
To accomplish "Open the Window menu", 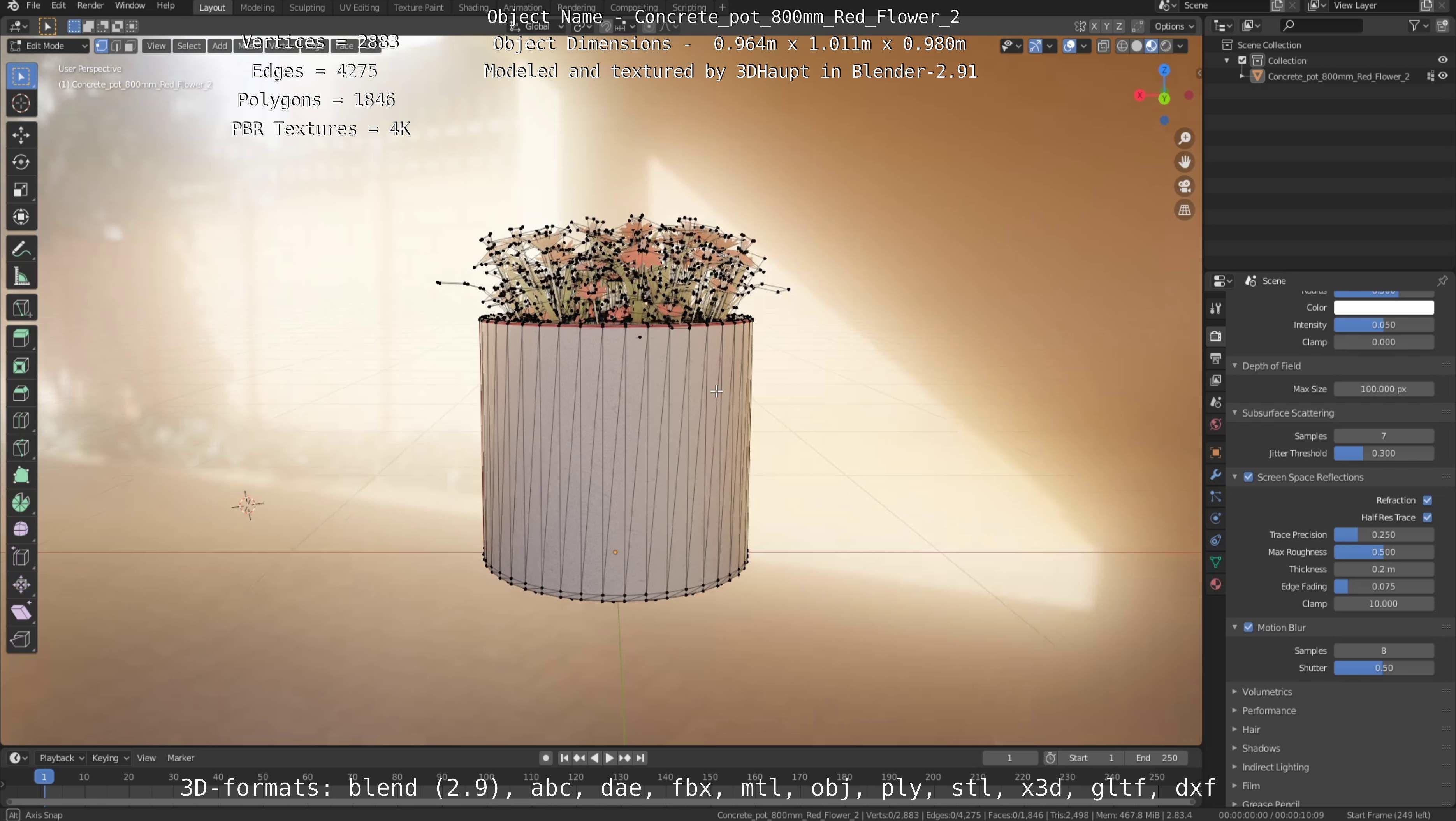I will click(x=130, y=6).
